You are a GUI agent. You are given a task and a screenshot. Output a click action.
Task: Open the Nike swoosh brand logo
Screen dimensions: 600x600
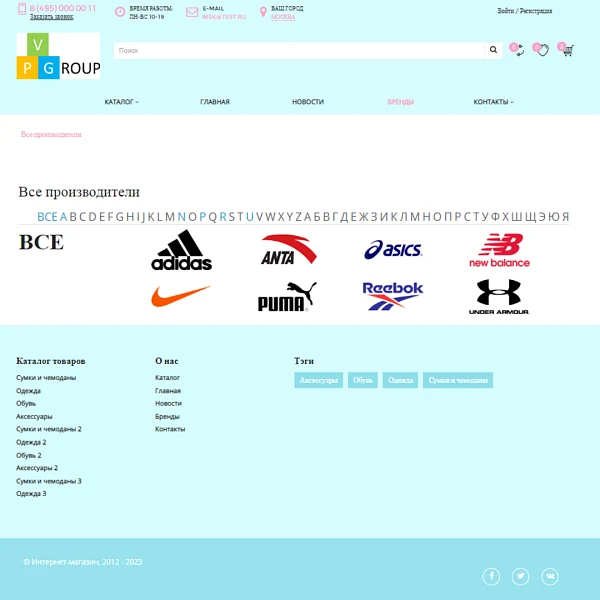click(x=181, y=296)
